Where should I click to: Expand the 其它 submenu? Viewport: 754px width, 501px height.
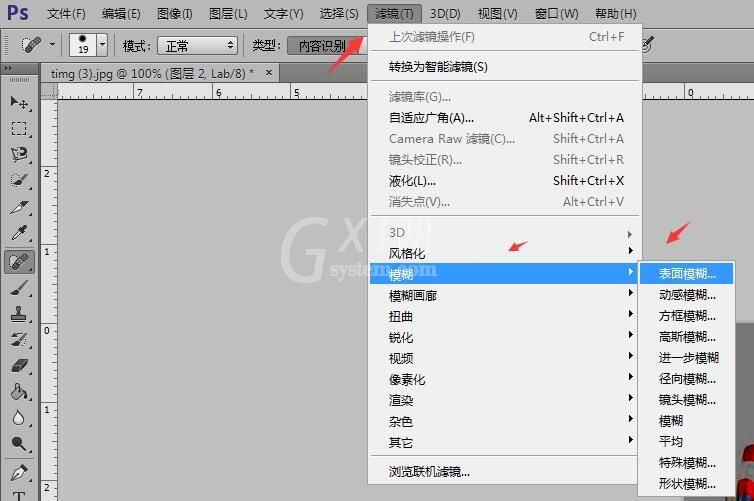coord(505,442)
